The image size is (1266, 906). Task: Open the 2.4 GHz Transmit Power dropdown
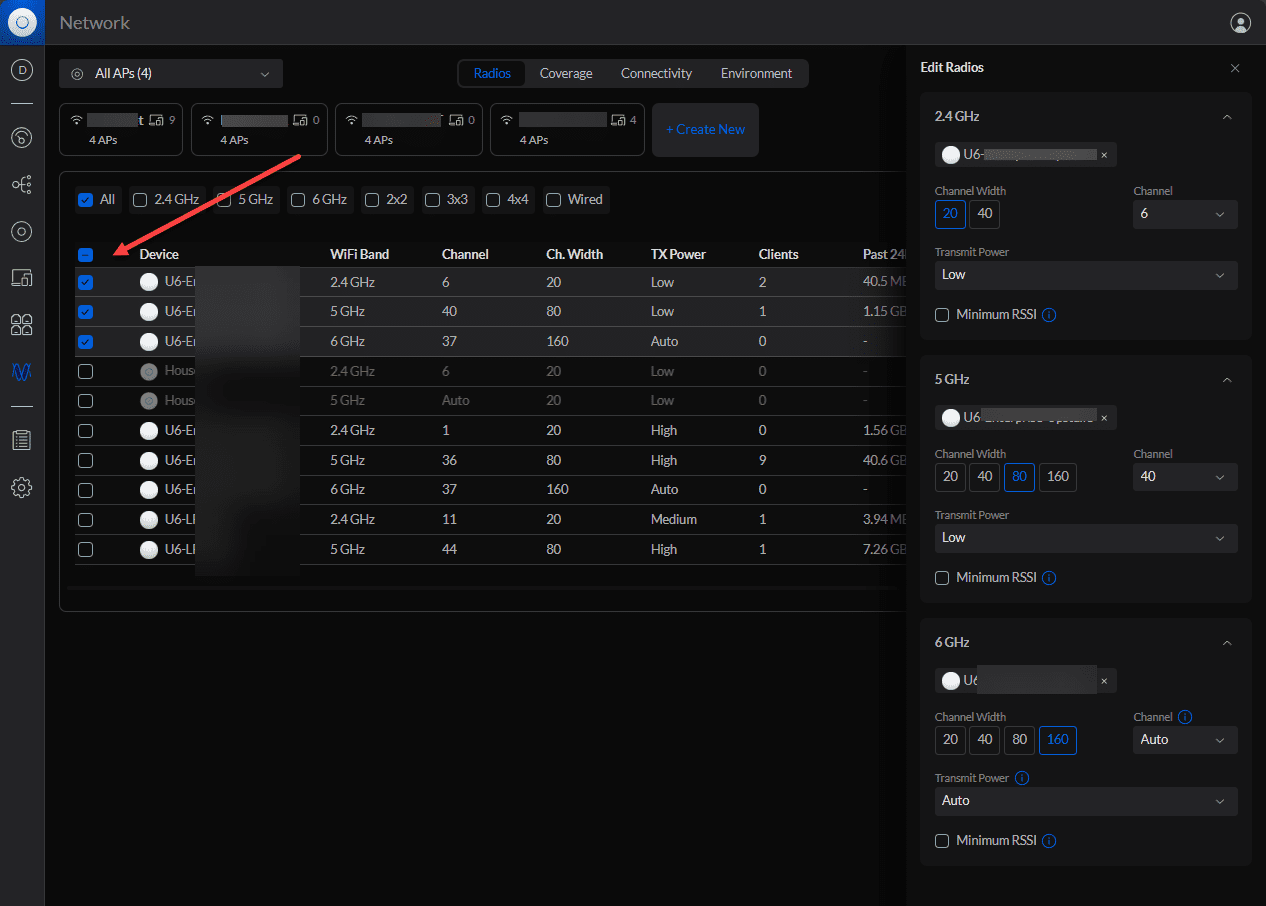[1086, 275]
